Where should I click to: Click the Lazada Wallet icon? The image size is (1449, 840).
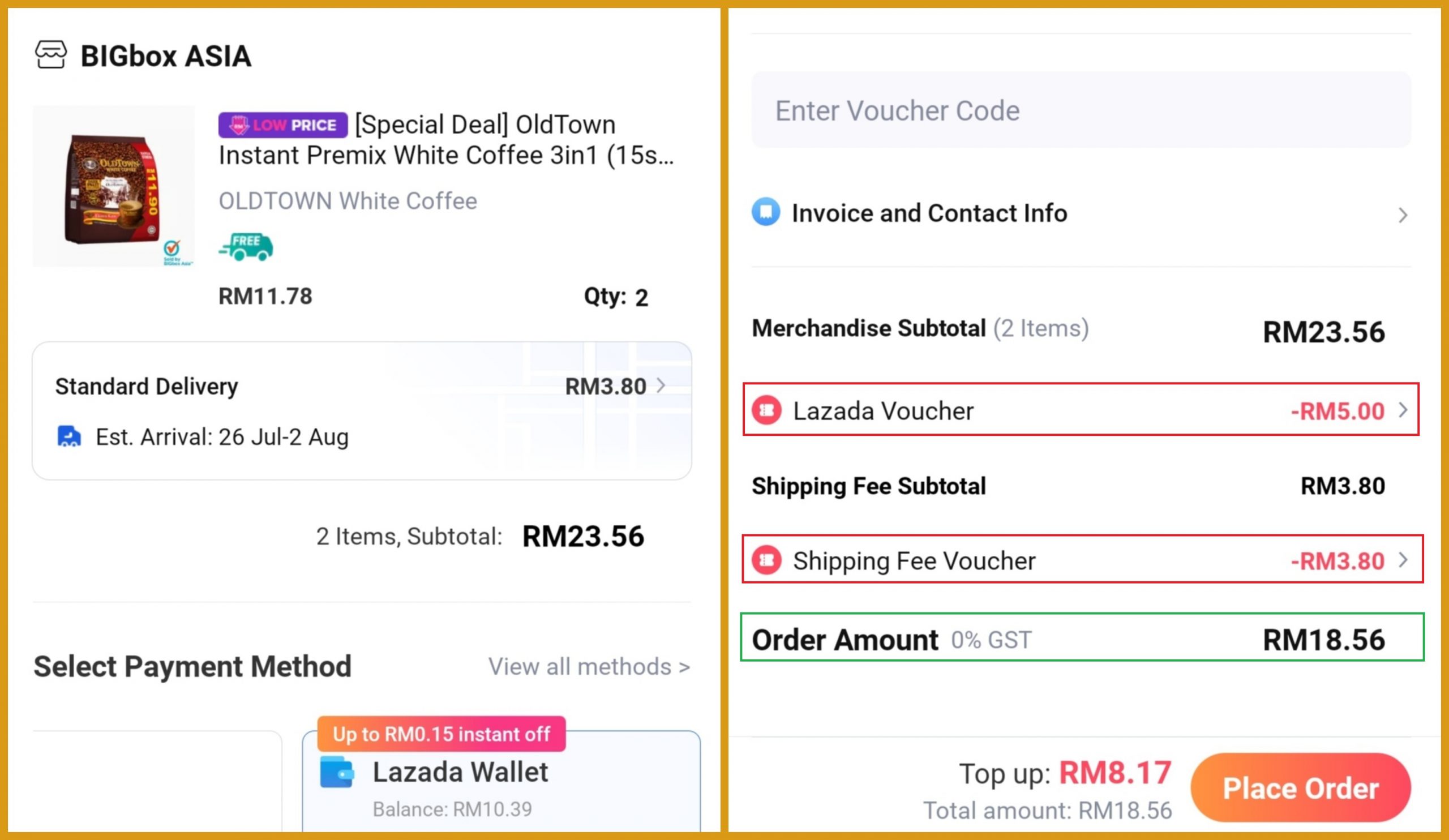click(336, 772)
